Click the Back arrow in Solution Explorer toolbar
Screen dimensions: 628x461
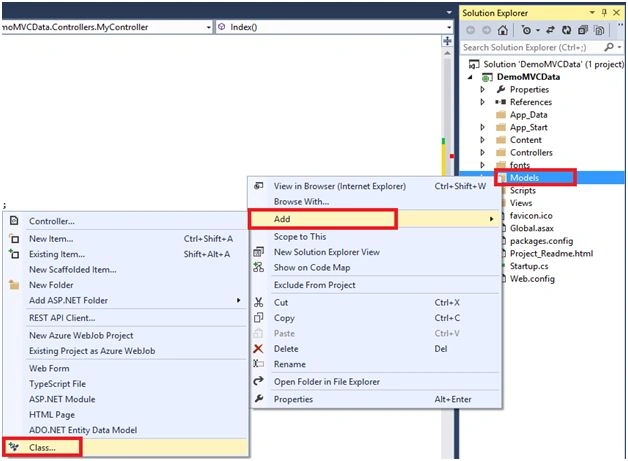click(471, 30)
